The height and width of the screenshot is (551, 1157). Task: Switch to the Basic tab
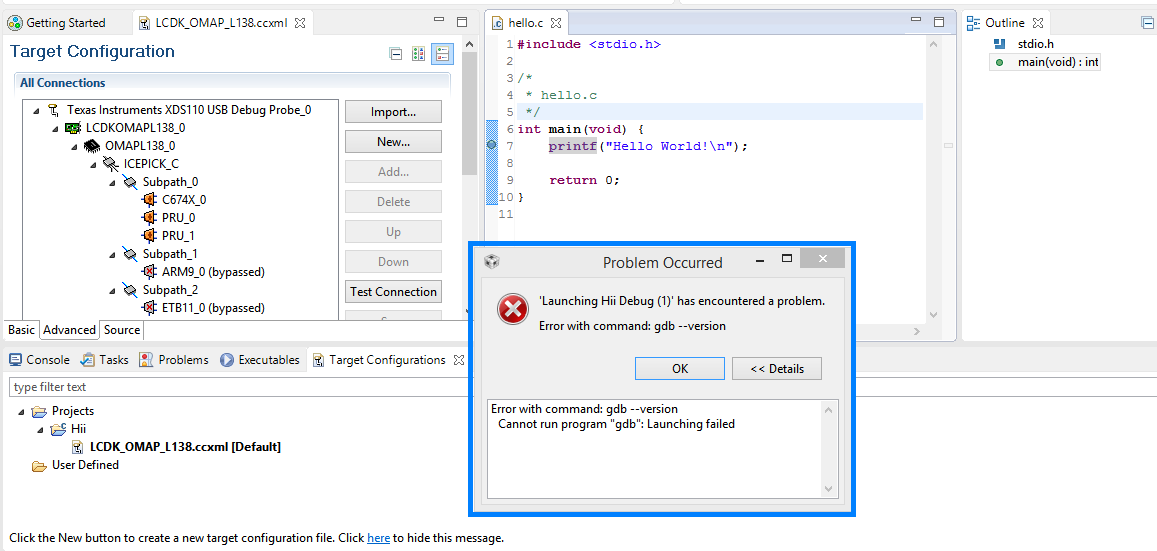[21, 330]
